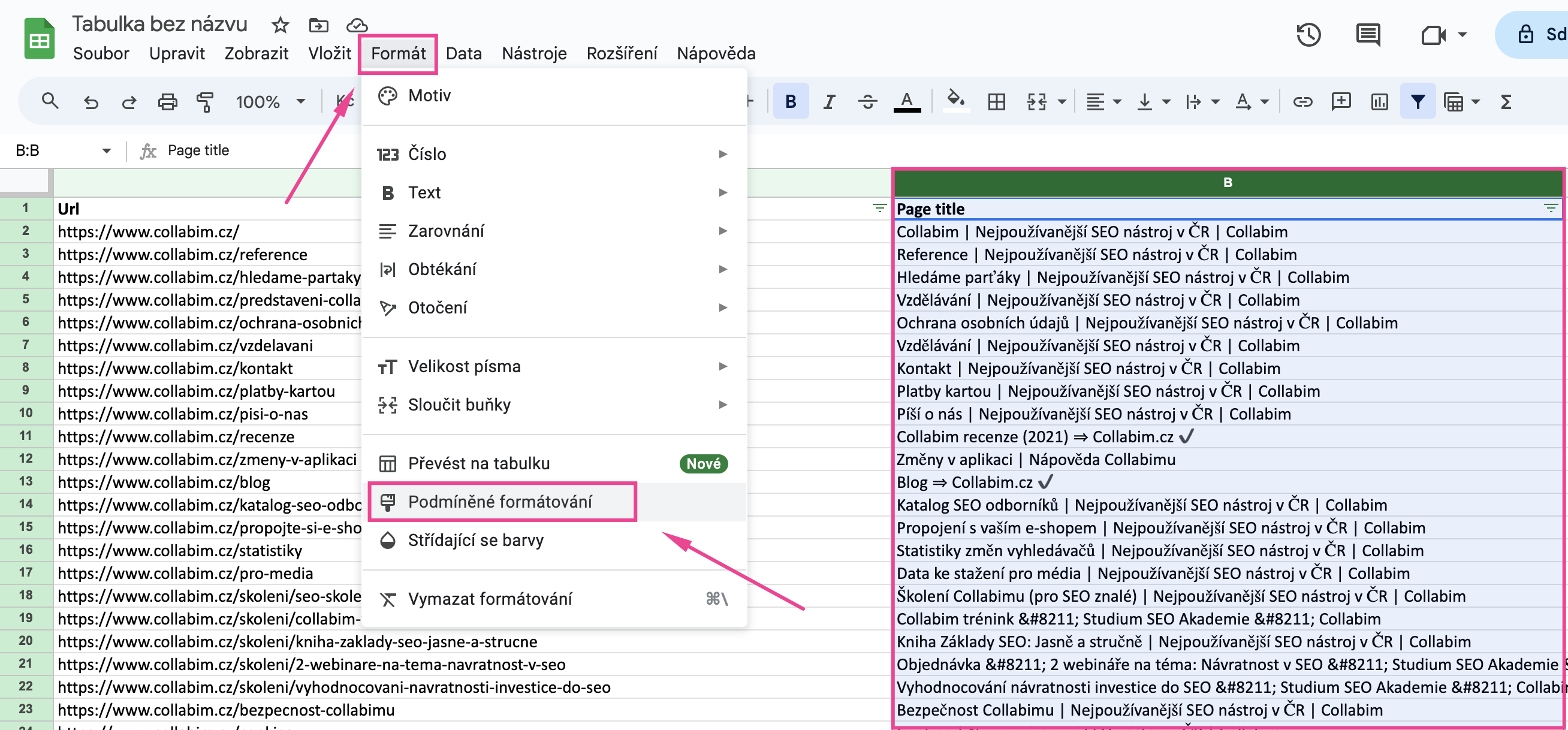
Task: Click document title Tabulka bez názvu
Action: (159, 24)
